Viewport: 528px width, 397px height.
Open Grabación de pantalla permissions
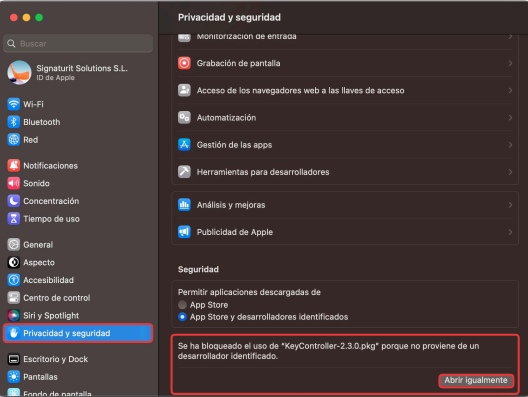[x=345, y=63]
